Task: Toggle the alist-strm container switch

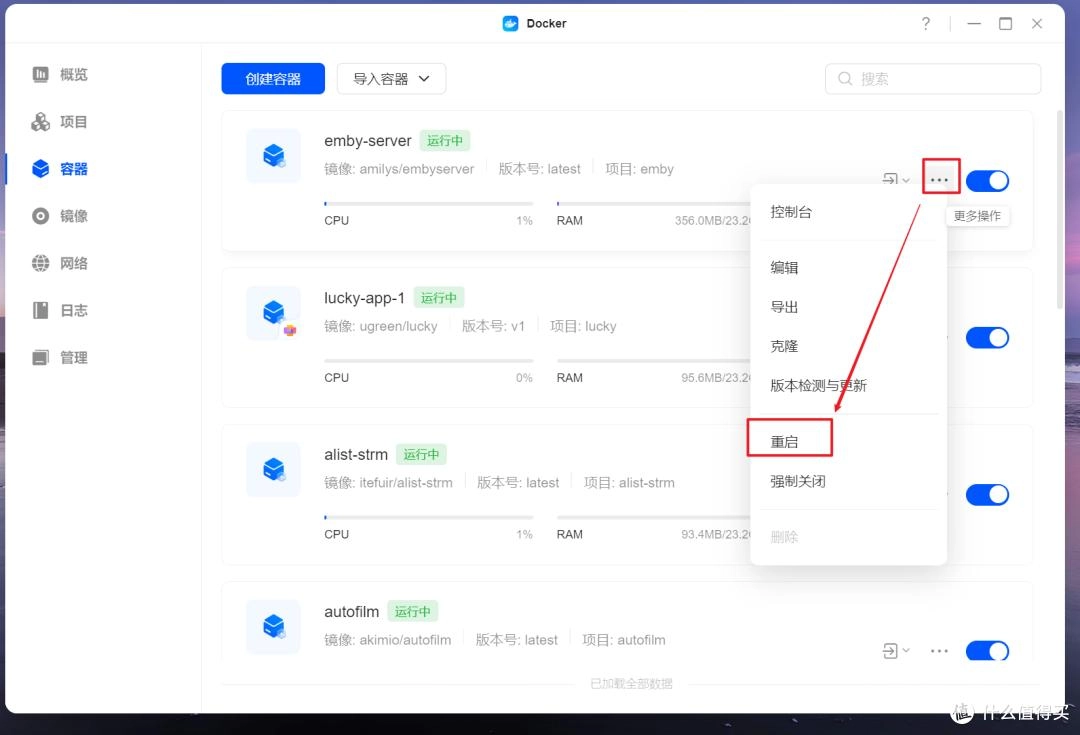Action: [987, 495]
